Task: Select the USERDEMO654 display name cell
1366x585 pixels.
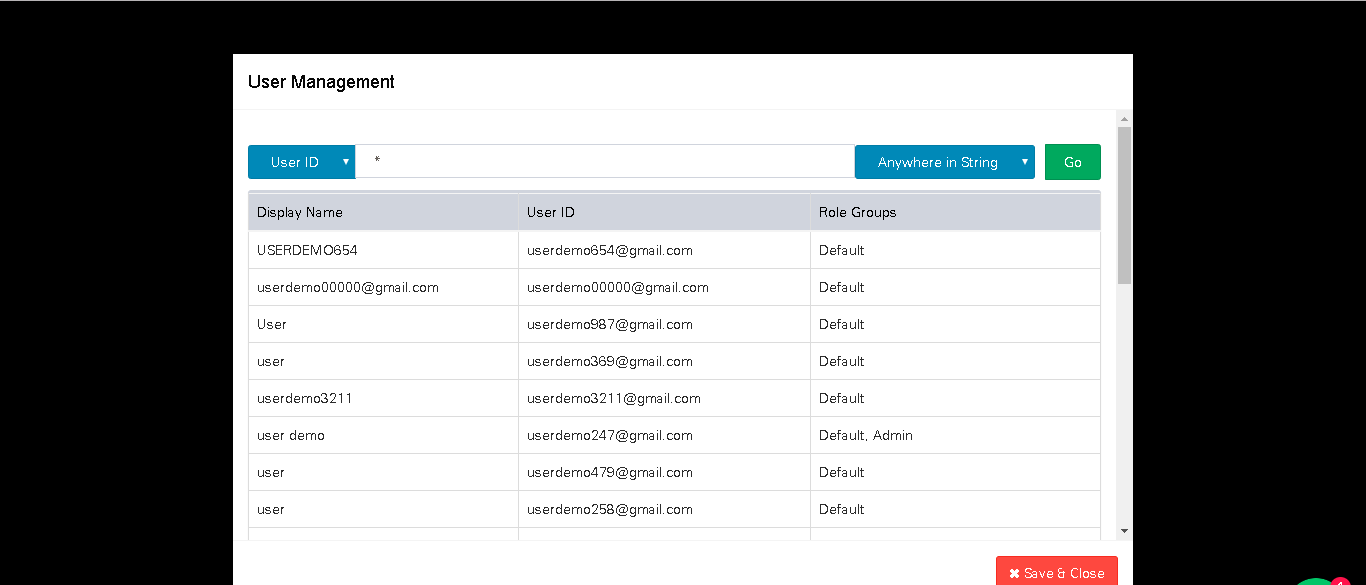Action: click(x=384, y=250)
